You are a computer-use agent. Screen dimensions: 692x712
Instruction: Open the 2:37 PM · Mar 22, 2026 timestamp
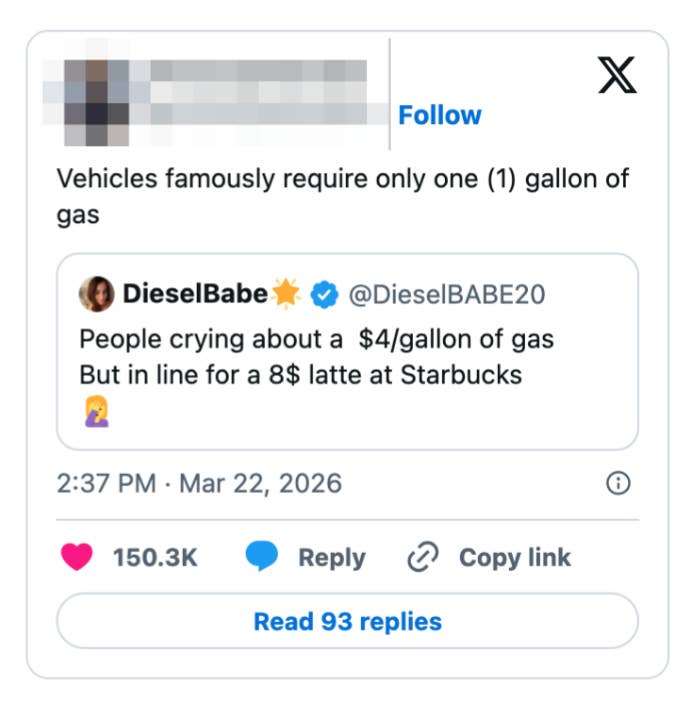click(199, 484)
